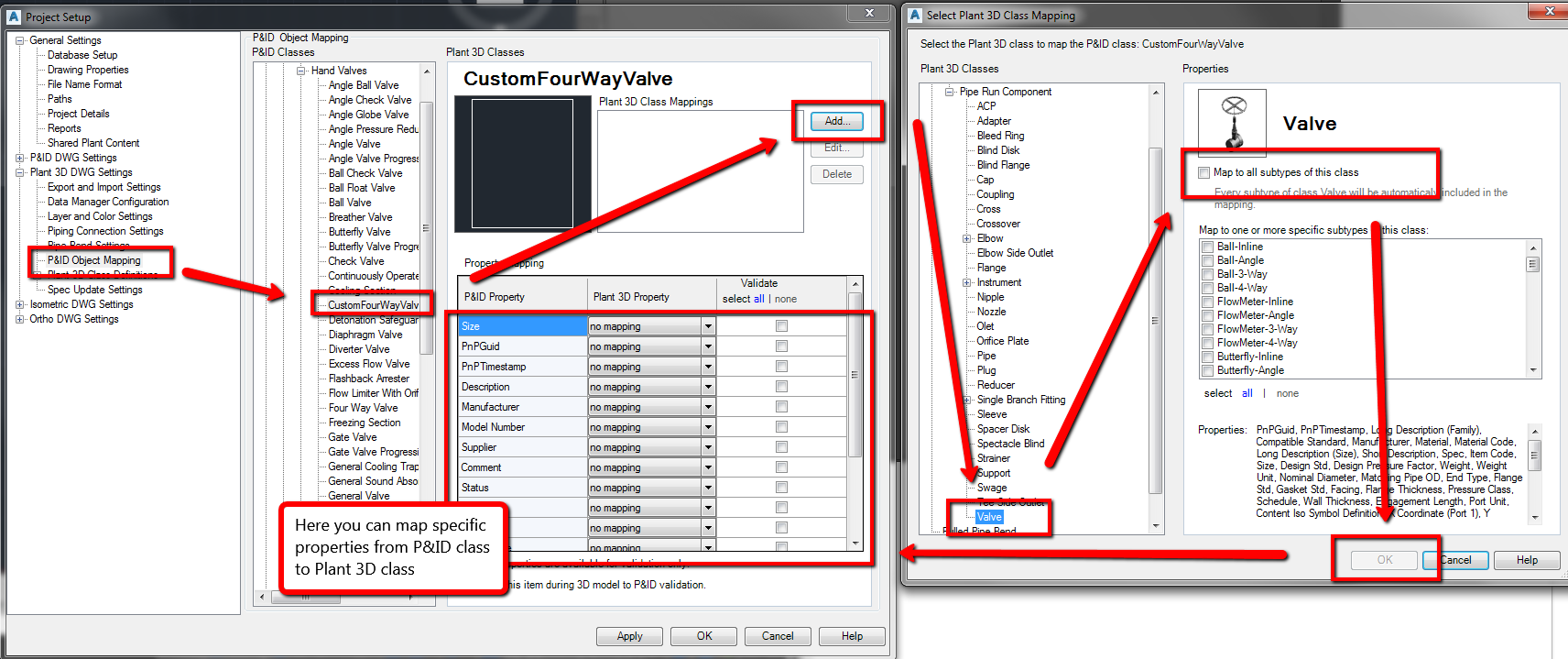The height and width of the screenshot is (659, 1568).
Task: Click OK in Project Setup window
Action: click(704, 636)
